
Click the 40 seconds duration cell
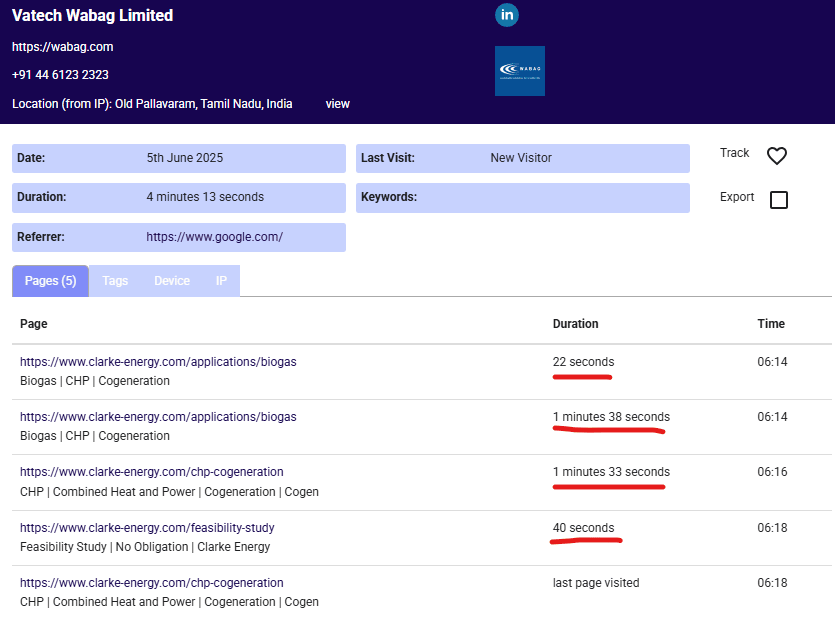pos(583,528)
